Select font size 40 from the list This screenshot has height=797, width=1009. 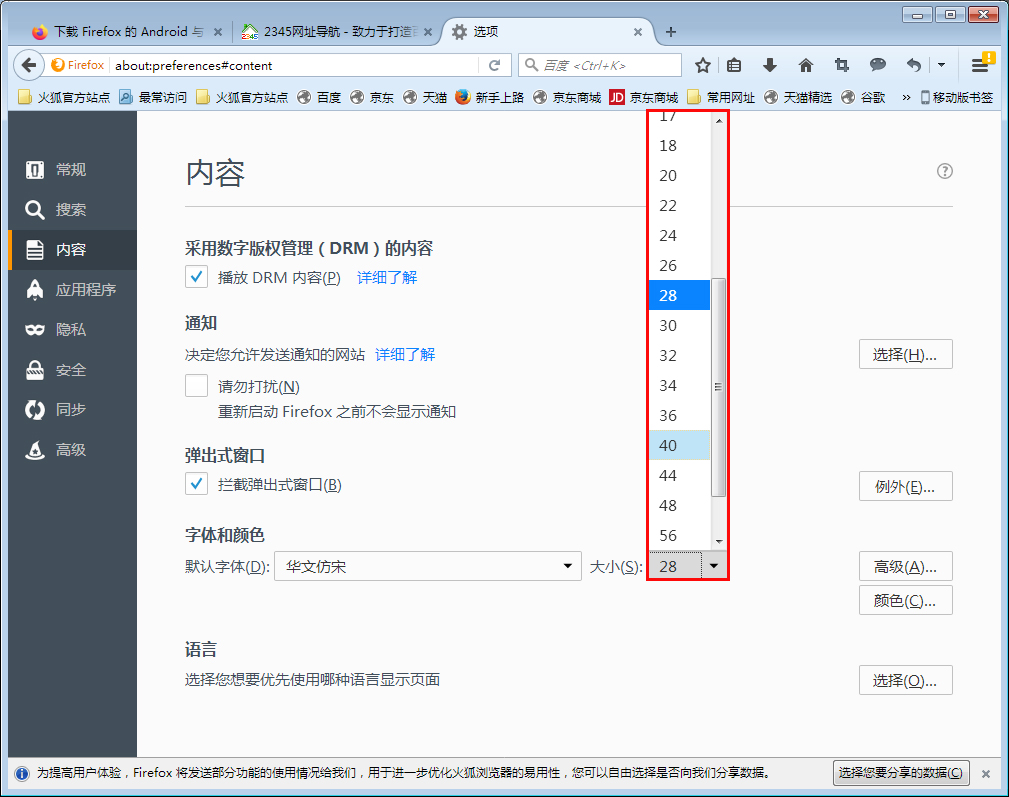676,445
